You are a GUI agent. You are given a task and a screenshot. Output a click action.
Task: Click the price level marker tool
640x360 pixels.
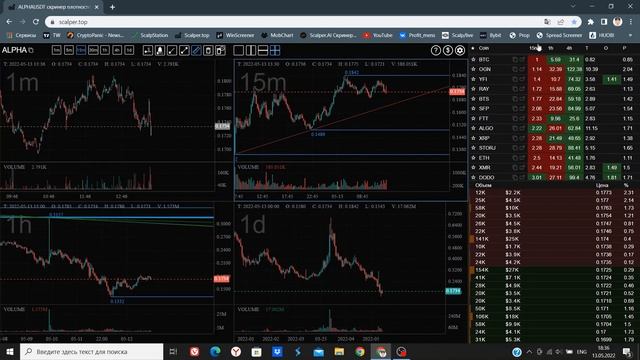[148, 50]
